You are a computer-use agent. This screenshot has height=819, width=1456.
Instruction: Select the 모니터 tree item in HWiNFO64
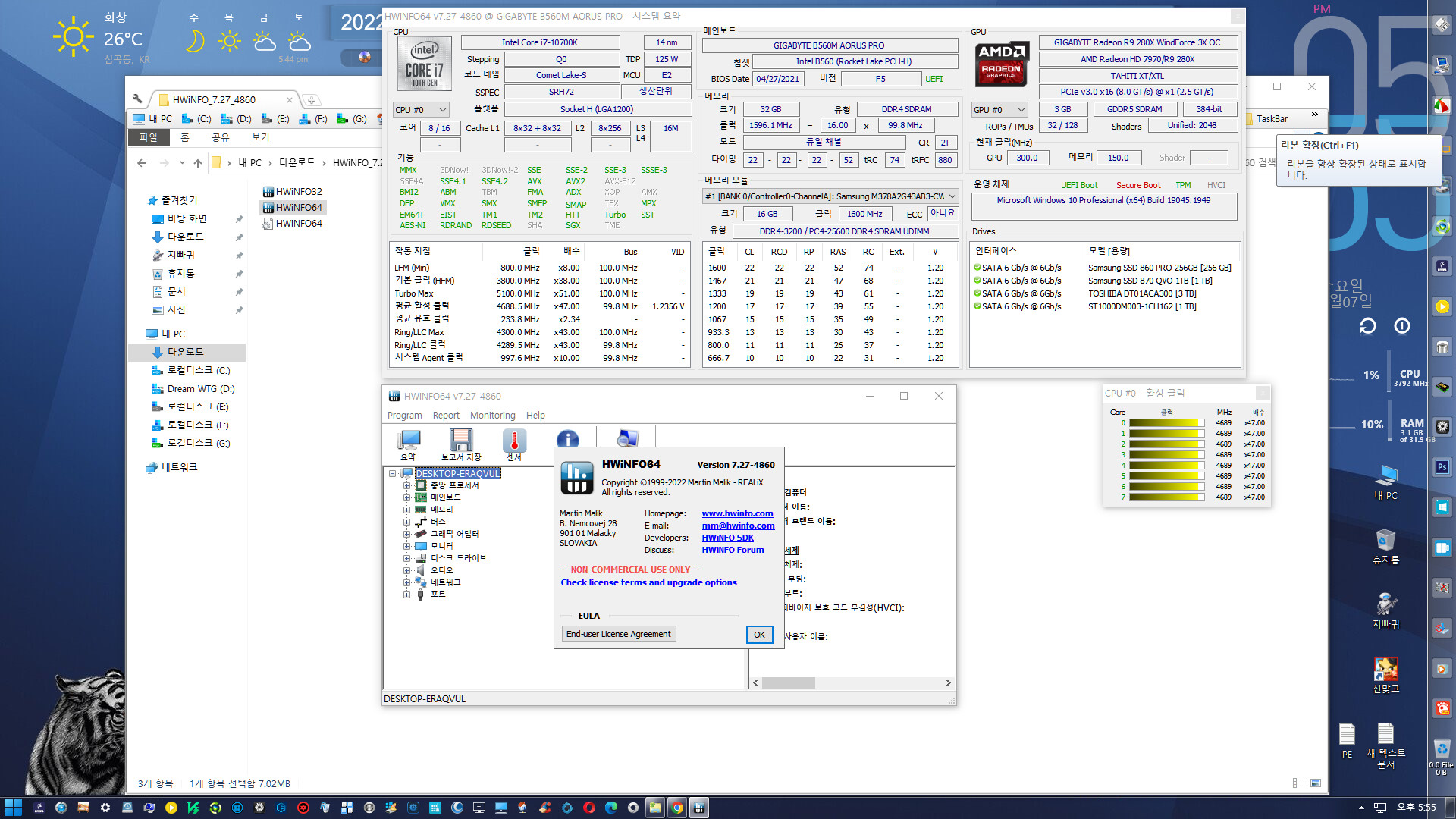click(x=441, y=546)
